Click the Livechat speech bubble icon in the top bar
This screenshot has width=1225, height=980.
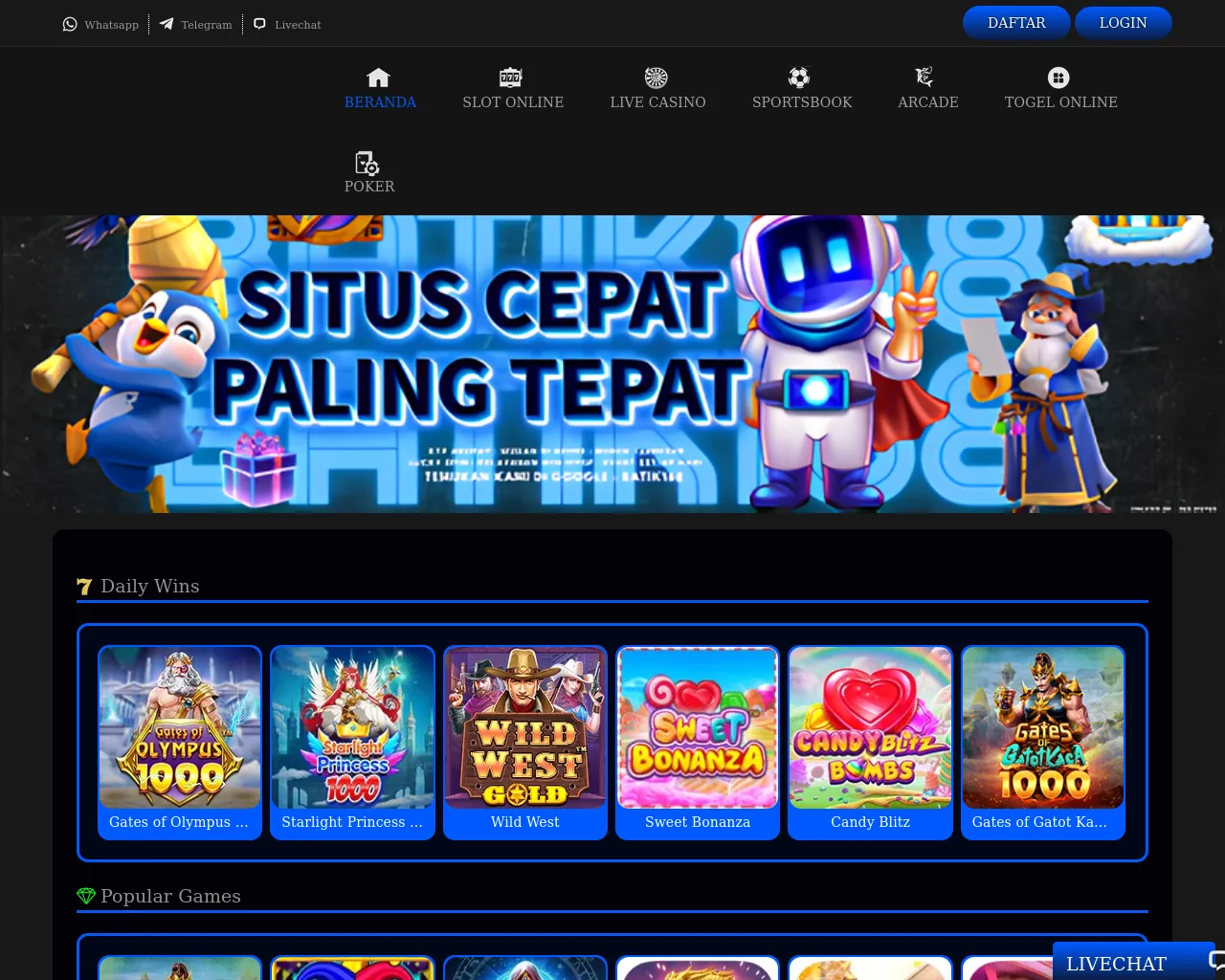click(259, 24)
